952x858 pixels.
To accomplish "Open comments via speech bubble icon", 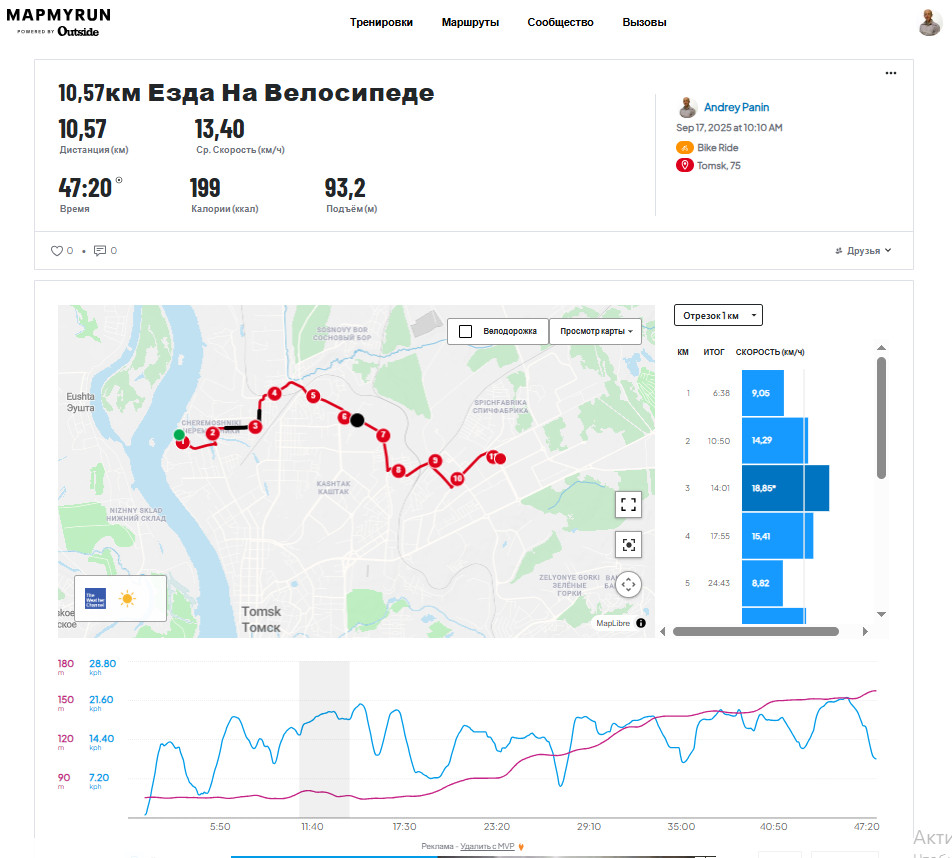I will click(x=100, y=251).
